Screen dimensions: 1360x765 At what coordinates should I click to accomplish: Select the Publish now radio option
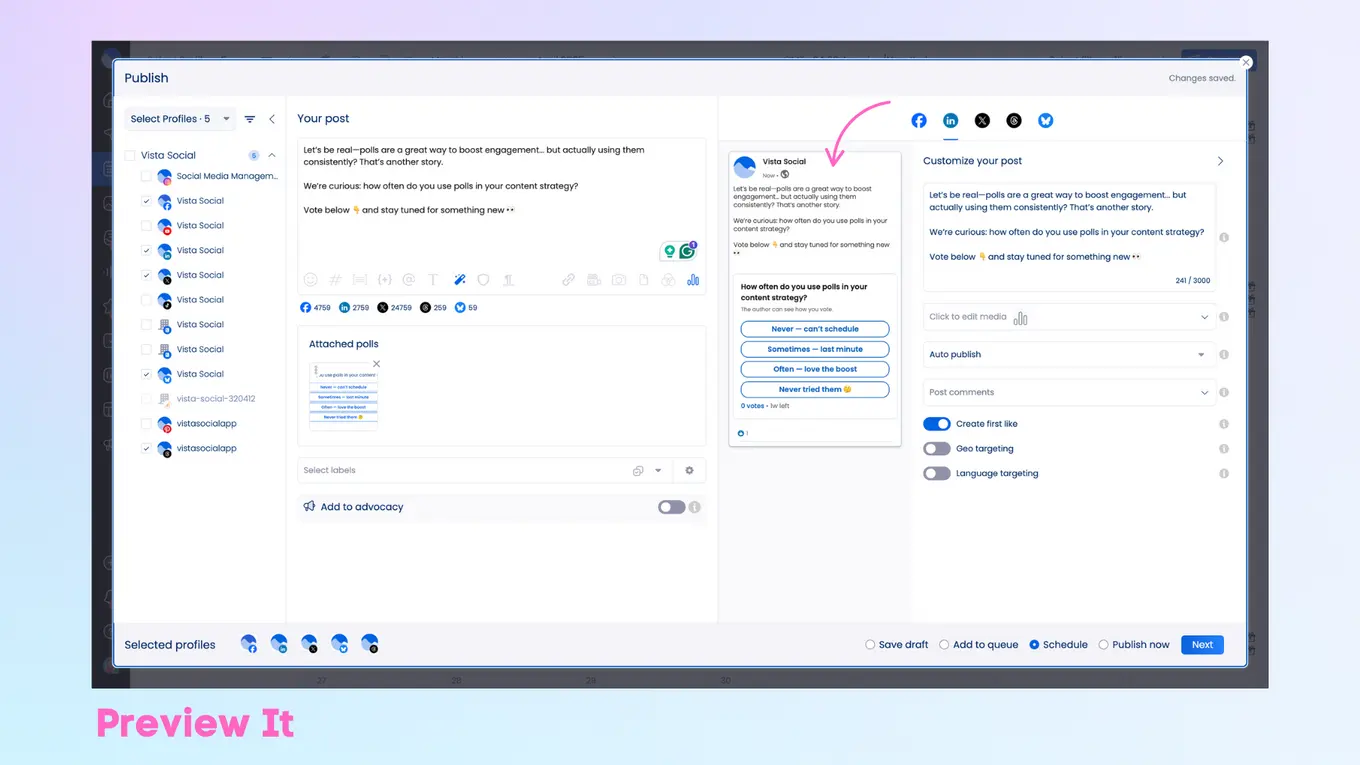tap(1104, 645)
